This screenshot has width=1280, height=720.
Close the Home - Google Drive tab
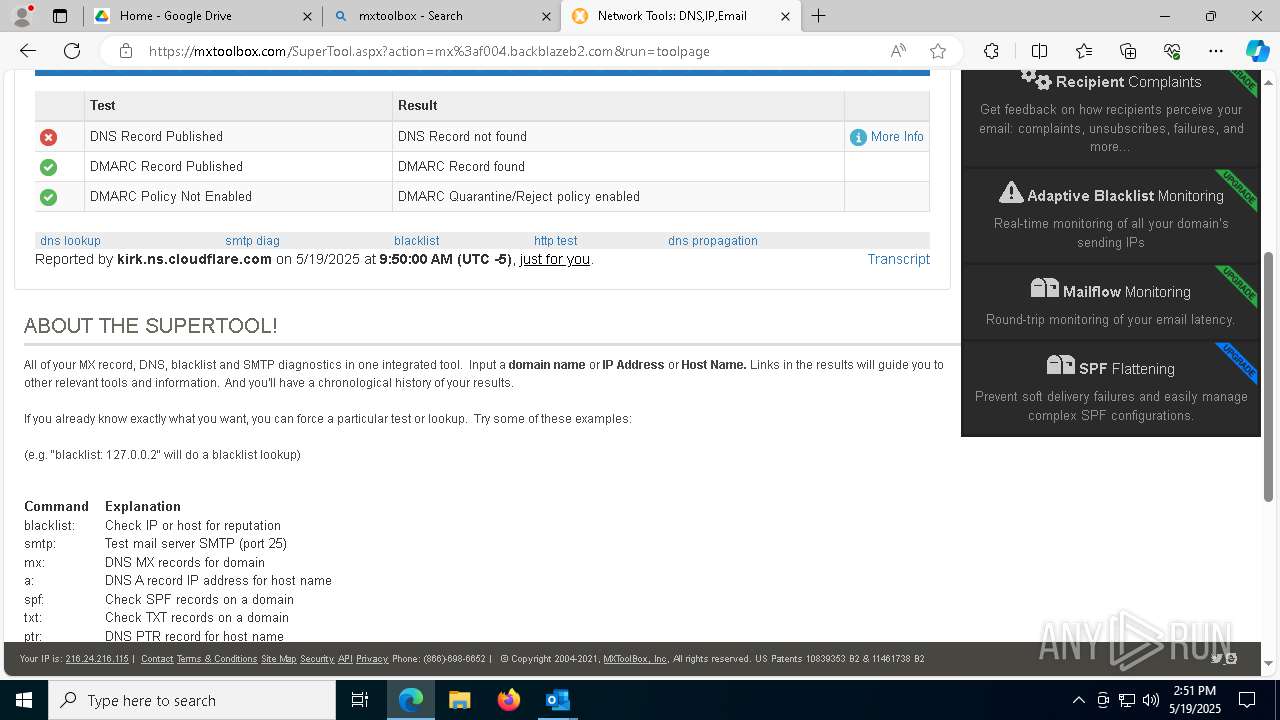(307, 16)
